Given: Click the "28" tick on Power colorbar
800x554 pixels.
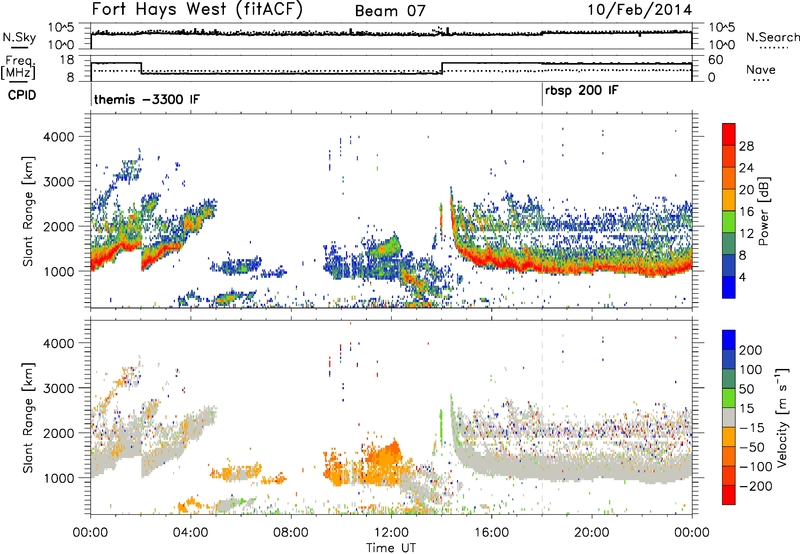Looking at the screenshot, I should [x=746, y=146].
